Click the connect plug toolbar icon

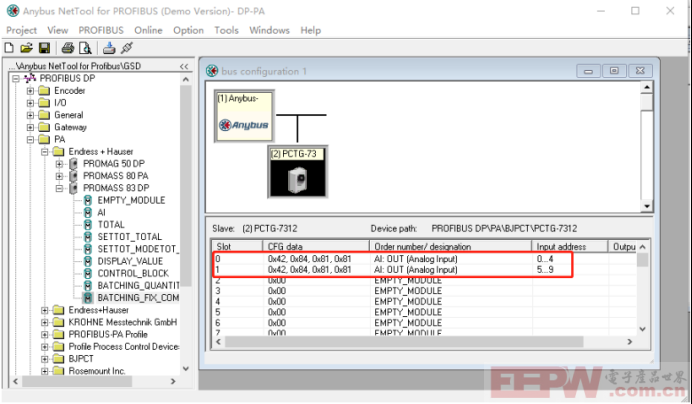click(127, 48)
